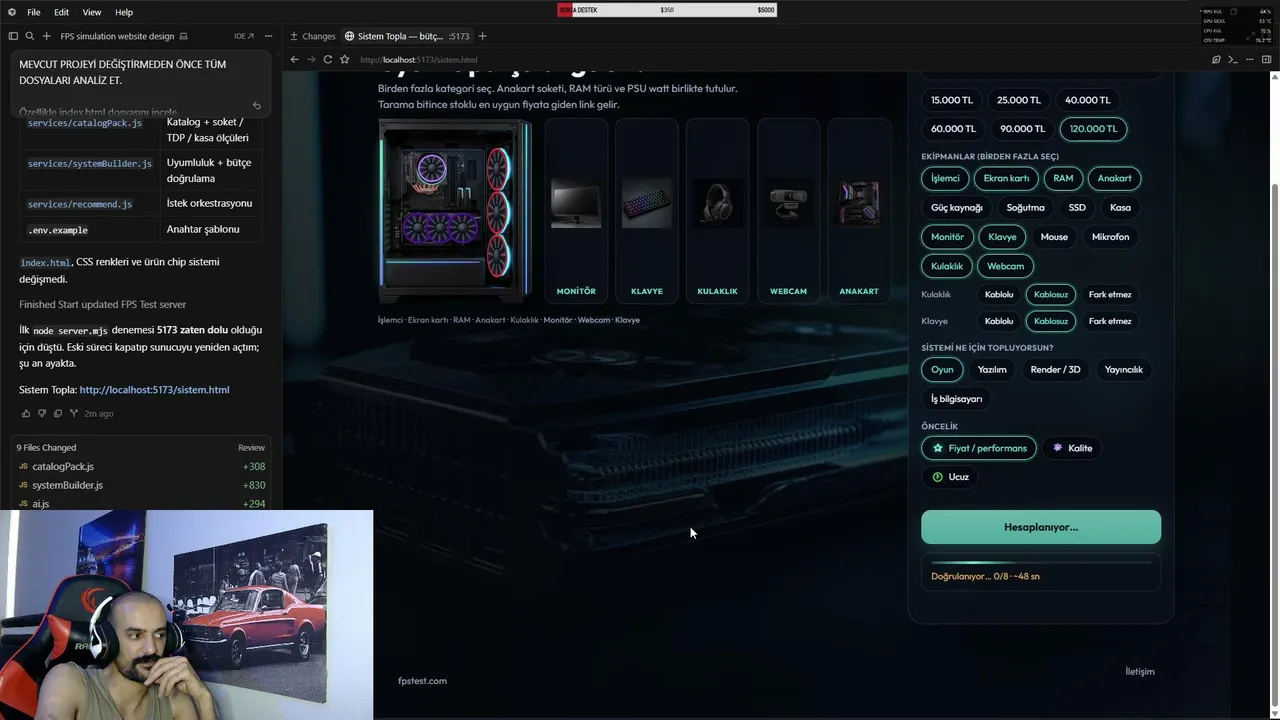The height and width of the screenshot is (720, 1280).
Task: Click the Monitör product card
Action: 576,210
